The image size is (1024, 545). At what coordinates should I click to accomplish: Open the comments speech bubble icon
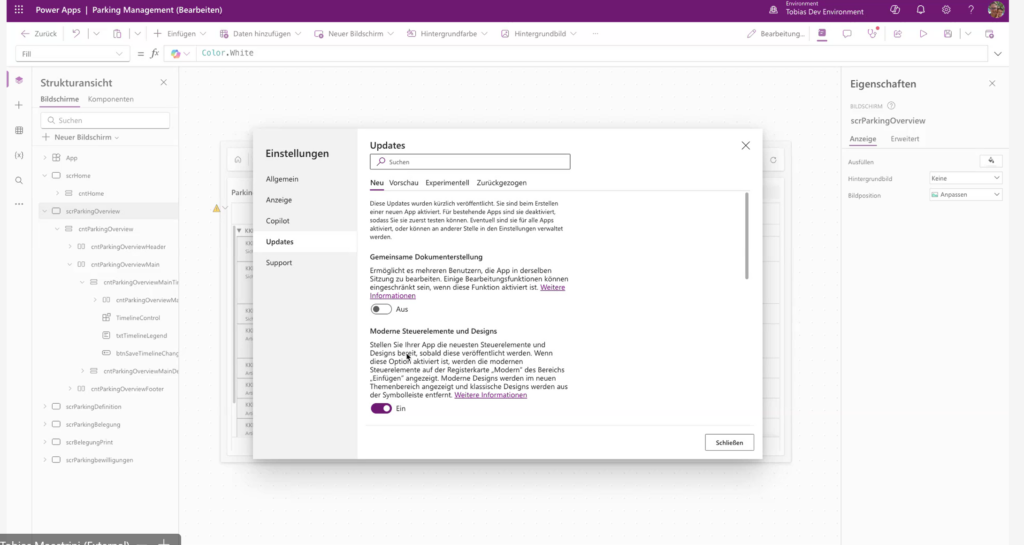[847, 33]
